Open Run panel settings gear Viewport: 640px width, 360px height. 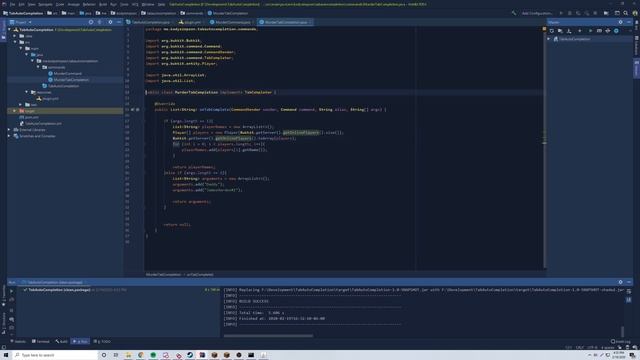[620, 282]
